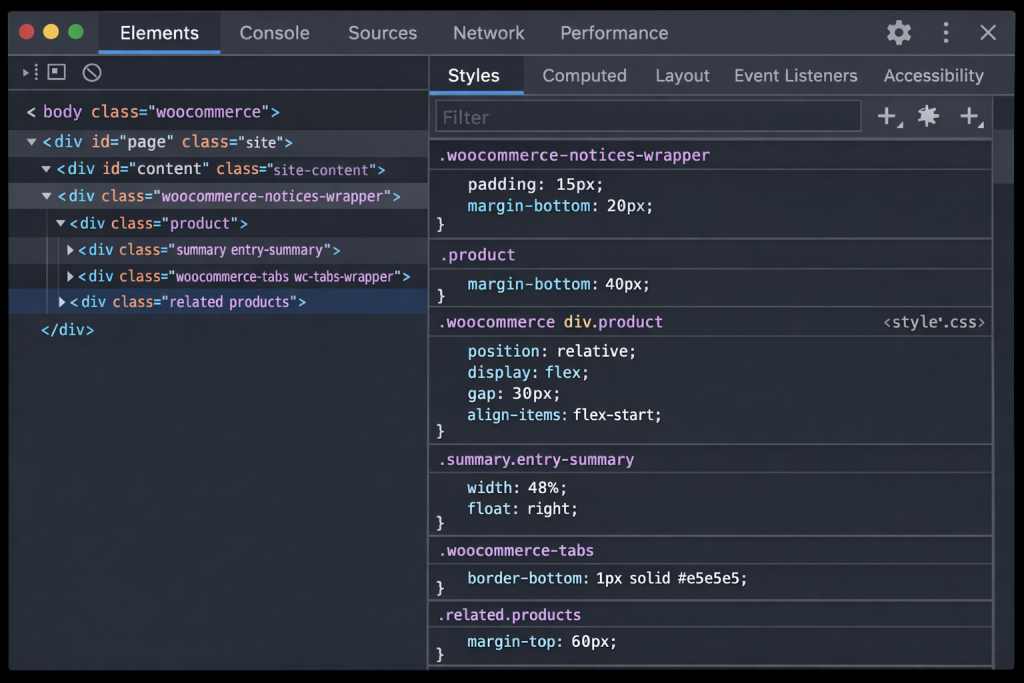Image resolution: width=1024 pixels, height=683 pixels.
Task: Open the style.css source link
Action: [x=934, y=323]
